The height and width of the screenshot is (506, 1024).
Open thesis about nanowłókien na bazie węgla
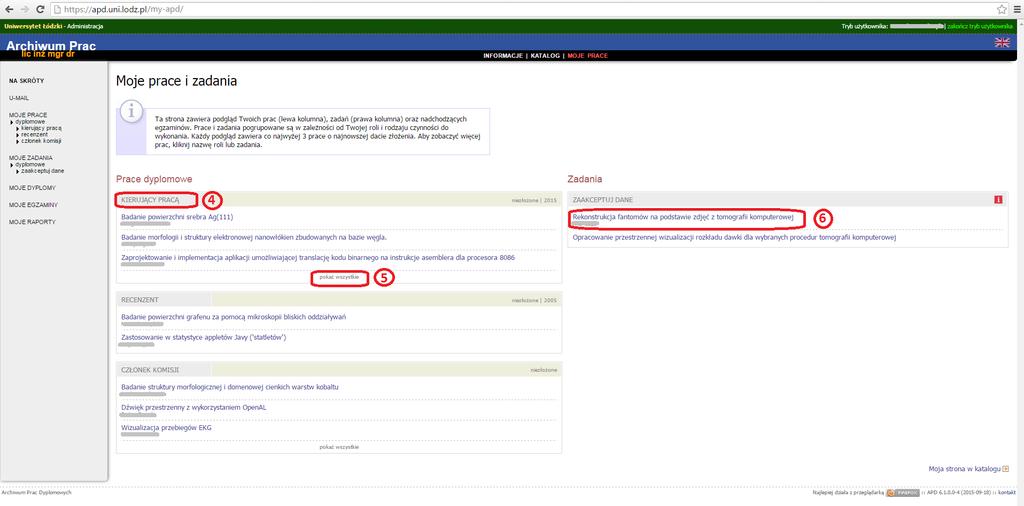click(x=254, y=237)
